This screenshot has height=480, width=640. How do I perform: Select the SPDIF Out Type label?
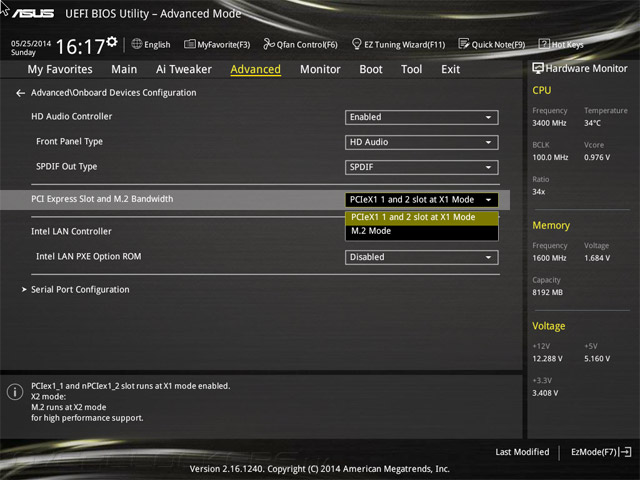coord(67,167)
